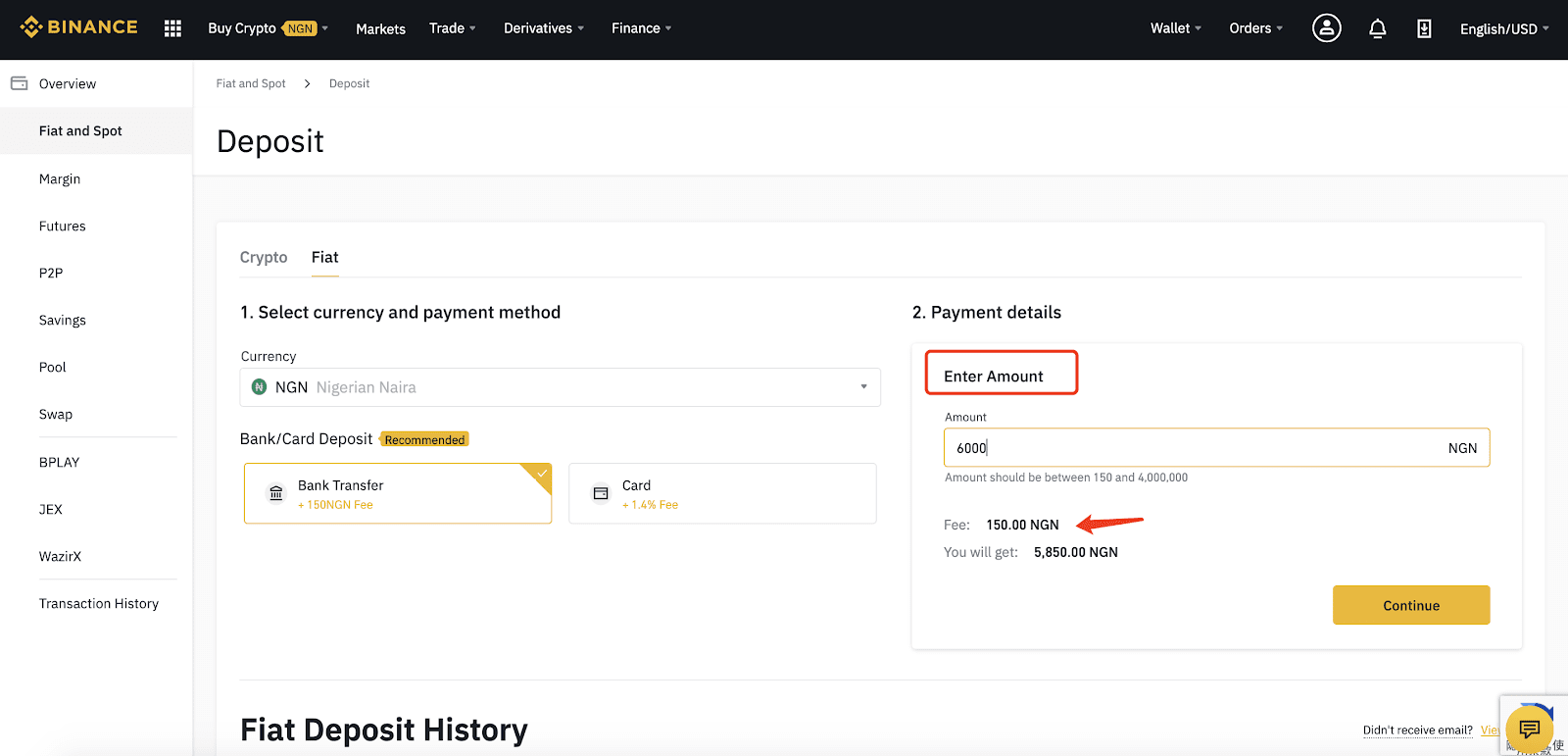
Task: Open the Derivatives dropdown menu
Action: pos(544,28)
